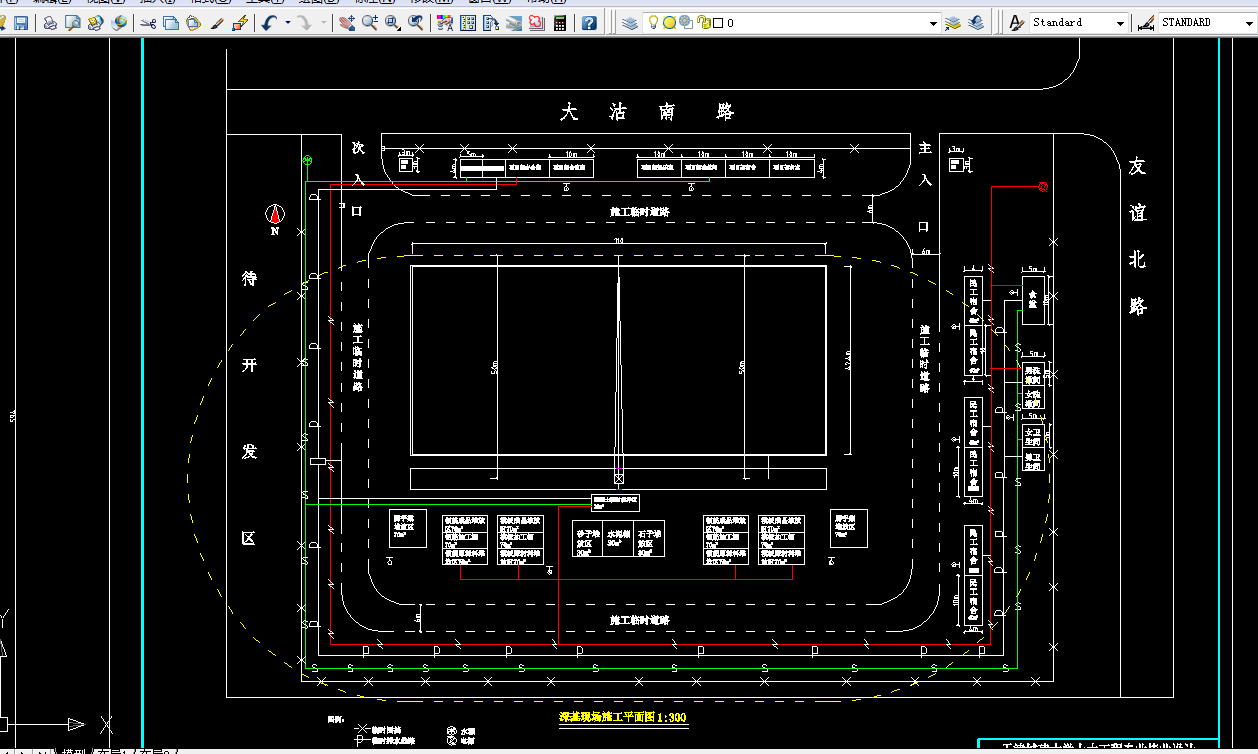The width and height of the screenshot is (1258, 754).
Task: Click the Plot printer icon
Action: point(50,23)
